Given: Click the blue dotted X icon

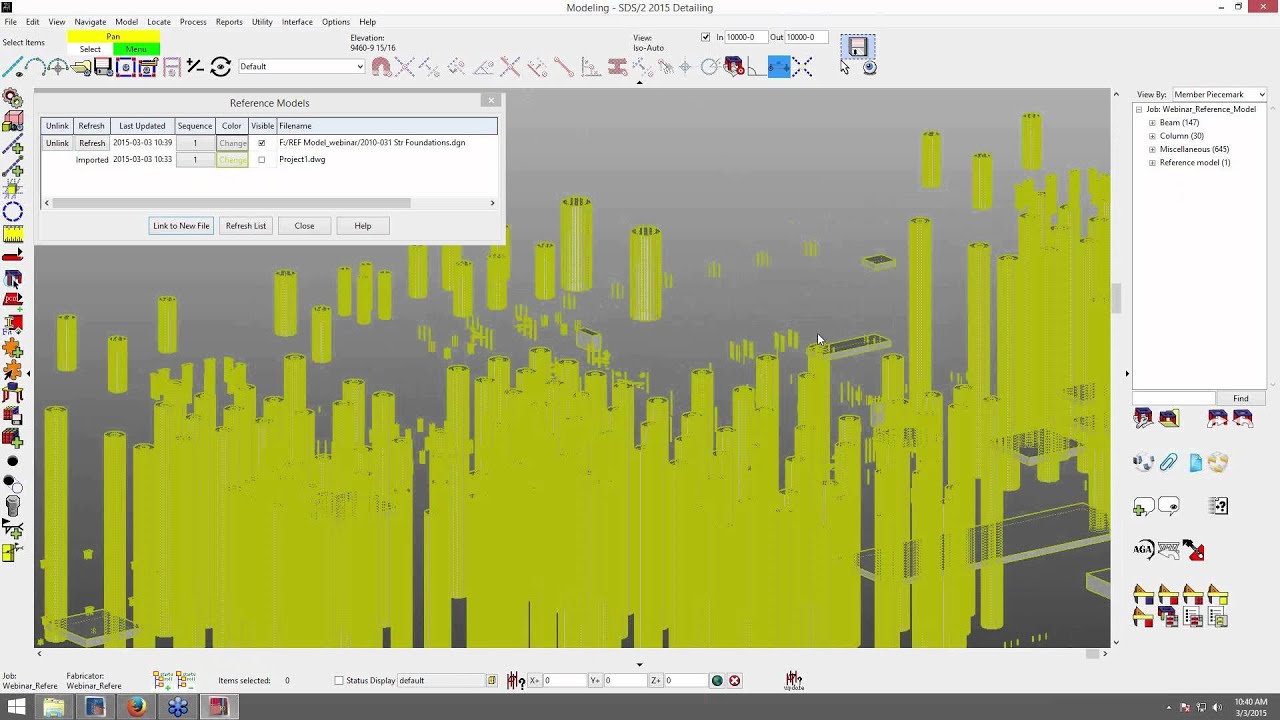Looking at the screenshot, I should click(802, 67).
